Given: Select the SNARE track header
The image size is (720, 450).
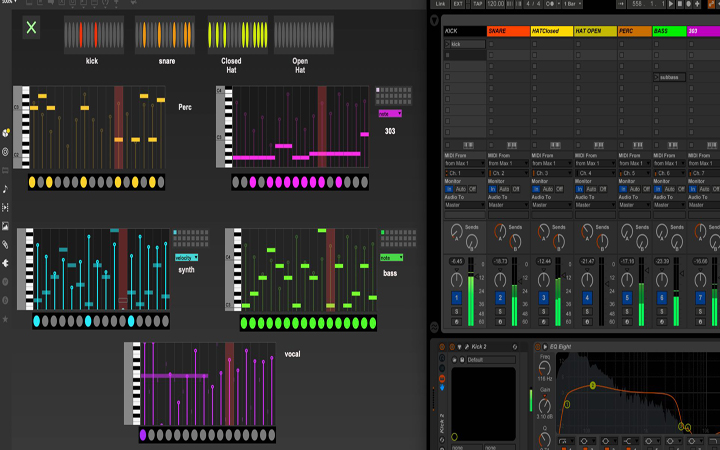Looking at the screenshot, I should 508,31.
